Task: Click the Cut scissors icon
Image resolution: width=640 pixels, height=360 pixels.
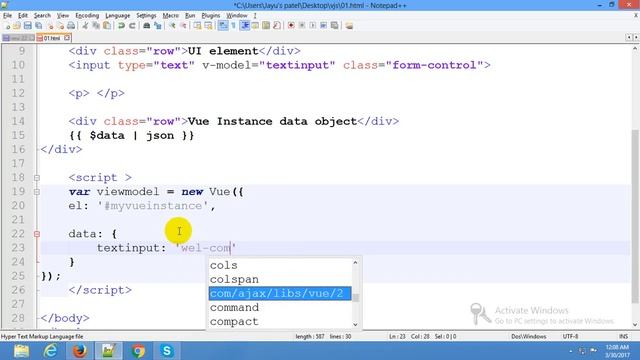Action: (x=85, y=26)
